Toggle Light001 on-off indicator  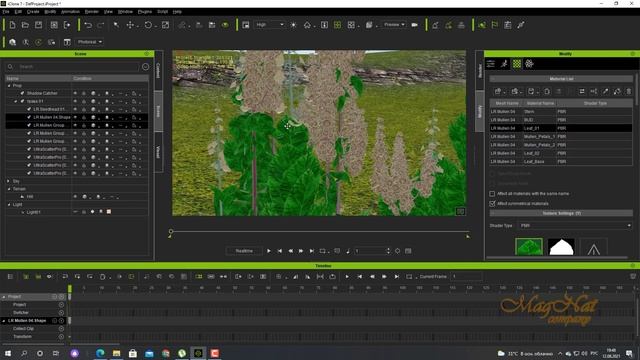(75, 212)
